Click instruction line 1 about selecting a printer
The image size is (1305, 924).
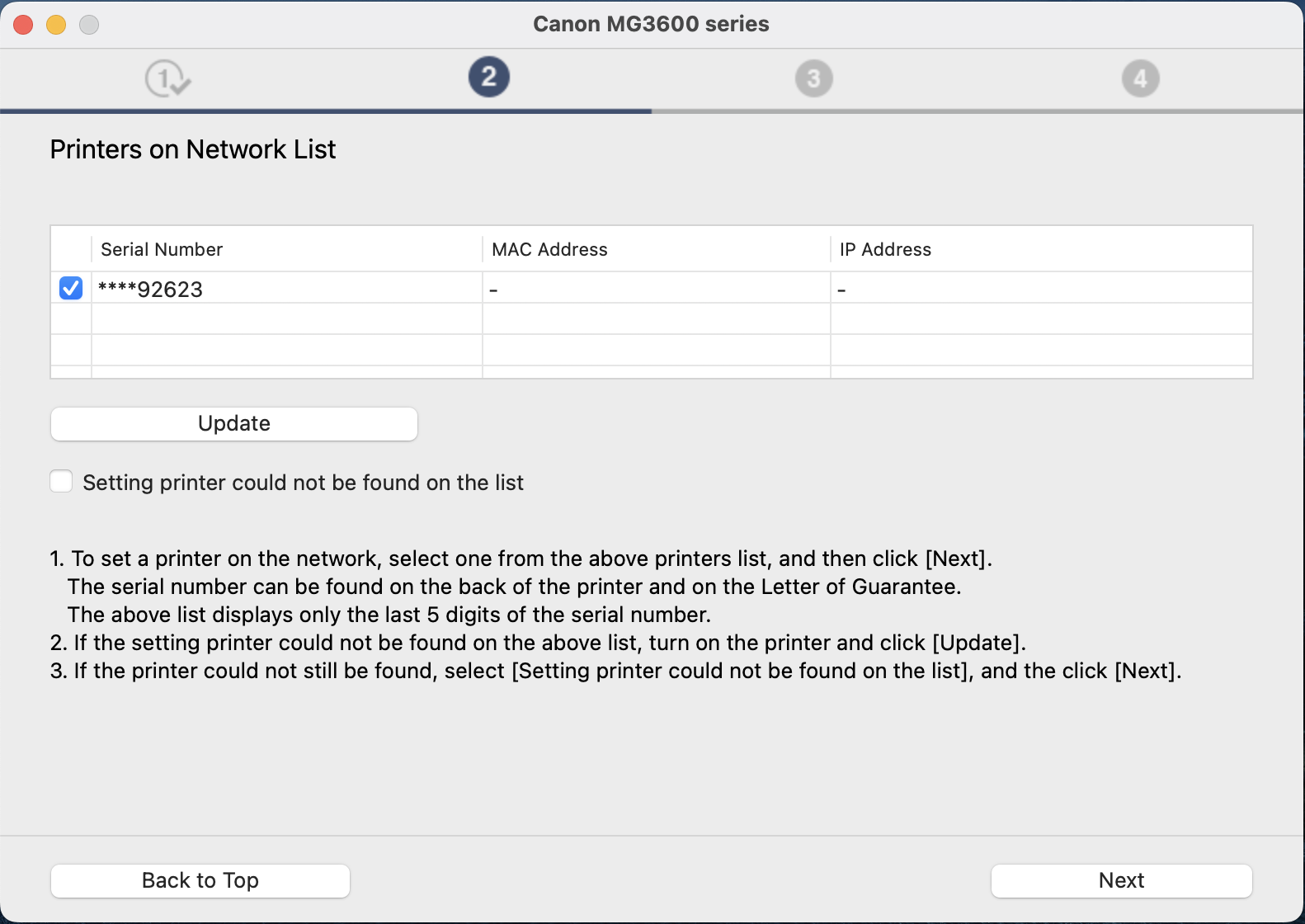click(x=521, y=559)
